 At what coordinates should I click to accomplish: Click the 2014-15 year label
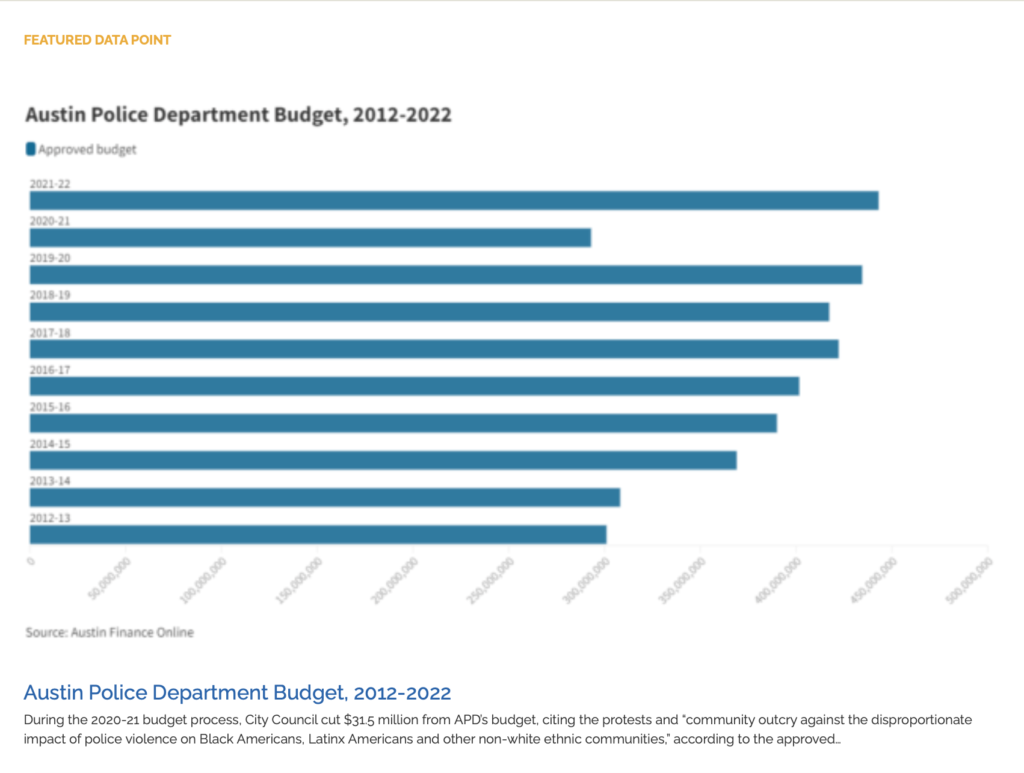[50, 444]
